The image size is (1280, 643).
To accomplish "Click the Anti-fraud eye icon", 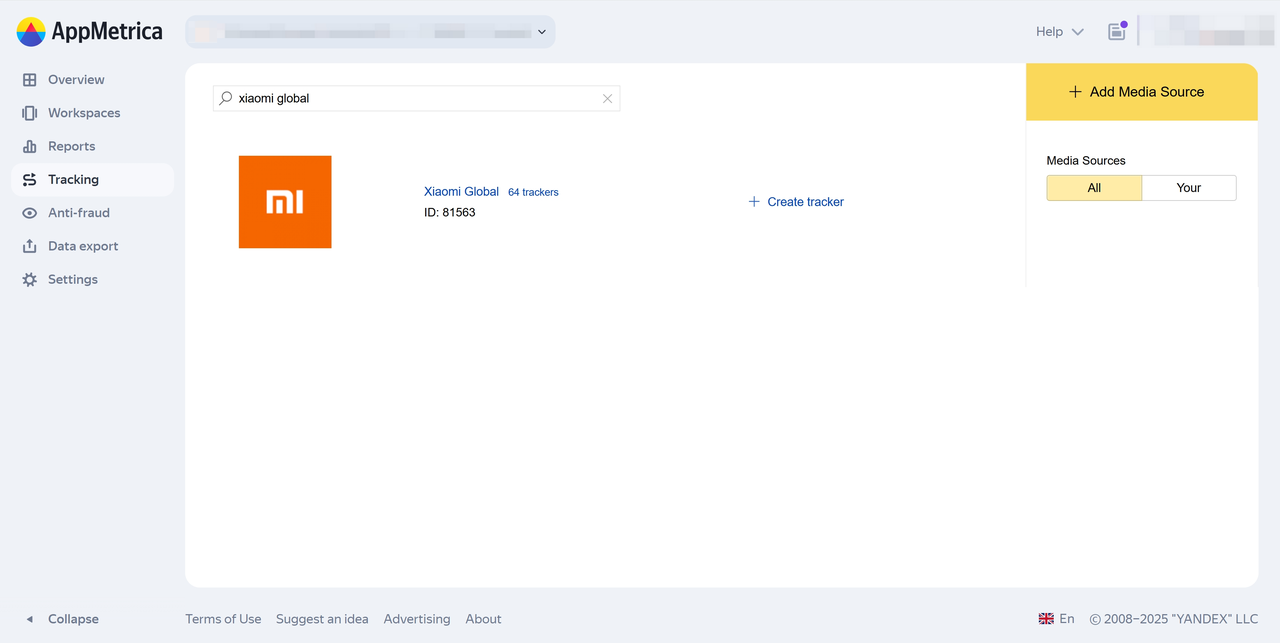I will tap(30, 213).
